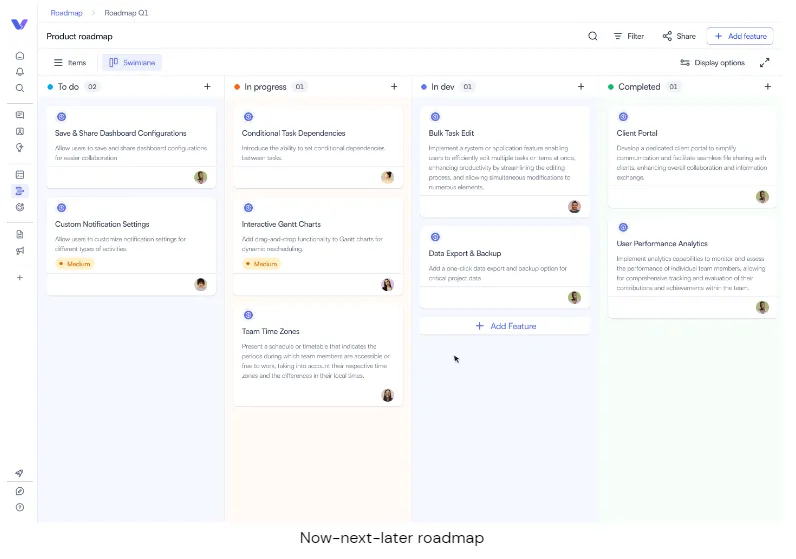
Task: Switch to the Swimlane view tab
Action: [x=132, y=62]
